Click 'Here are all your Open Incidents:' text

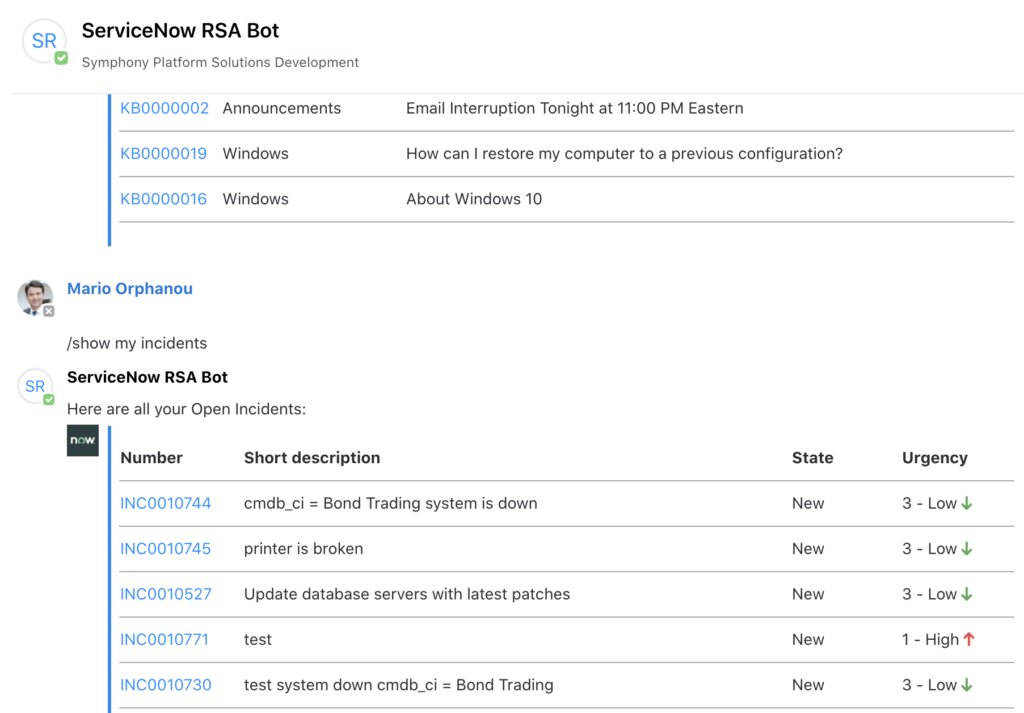pyautogui.click(x=187, y=409)
